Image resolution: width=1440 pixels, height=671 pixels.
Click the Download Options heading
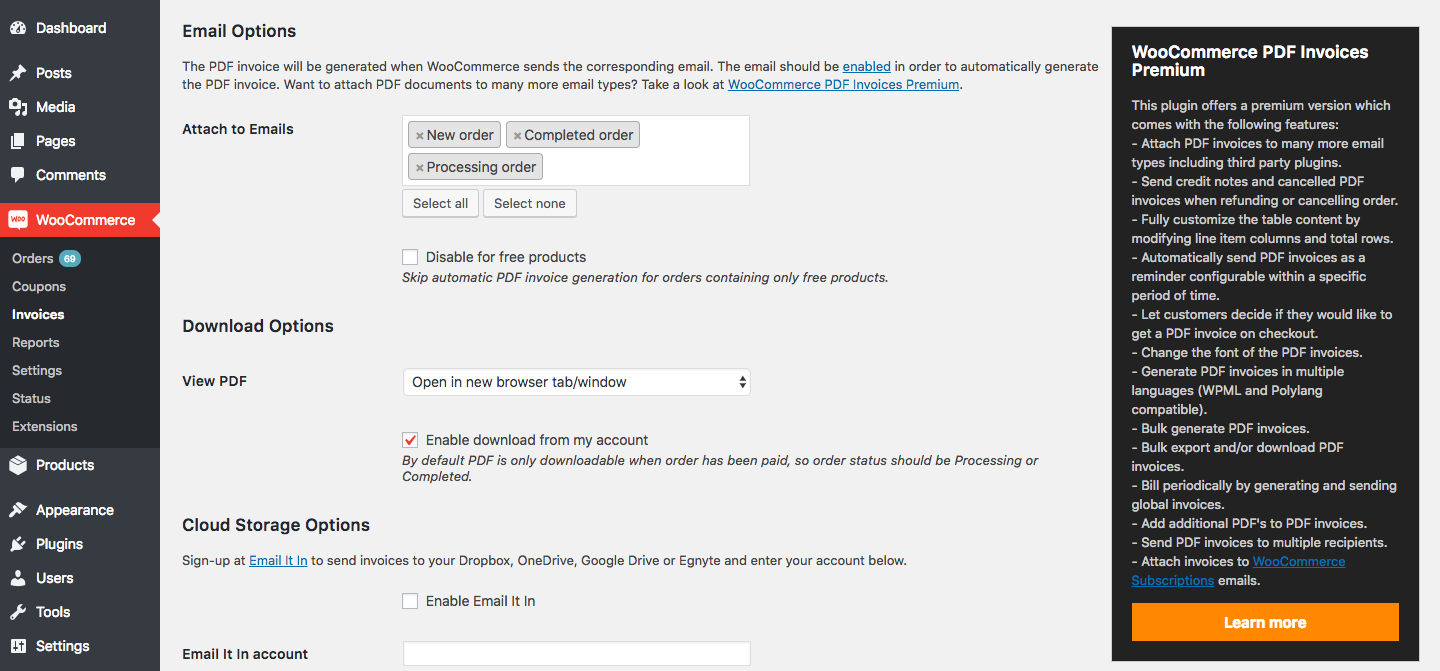point(258,326)
